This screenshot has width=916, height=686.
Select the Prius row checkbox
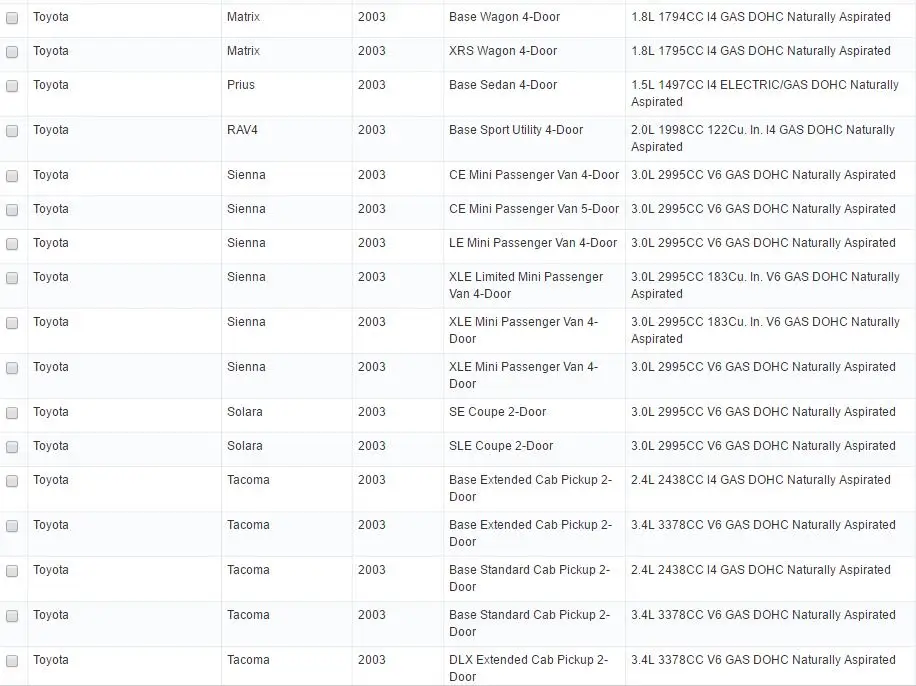12,86
